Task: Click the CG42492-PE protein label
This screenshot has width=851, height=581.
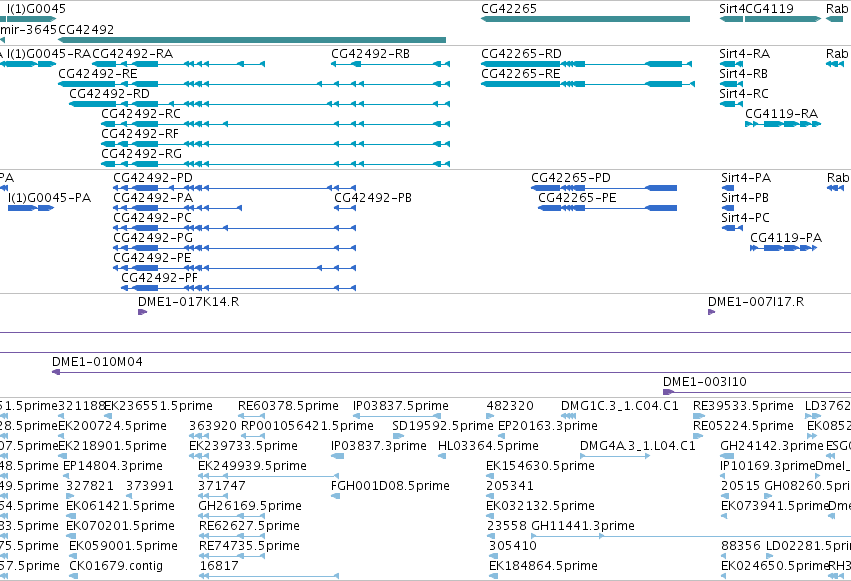Action: click(x=153, y=258)
